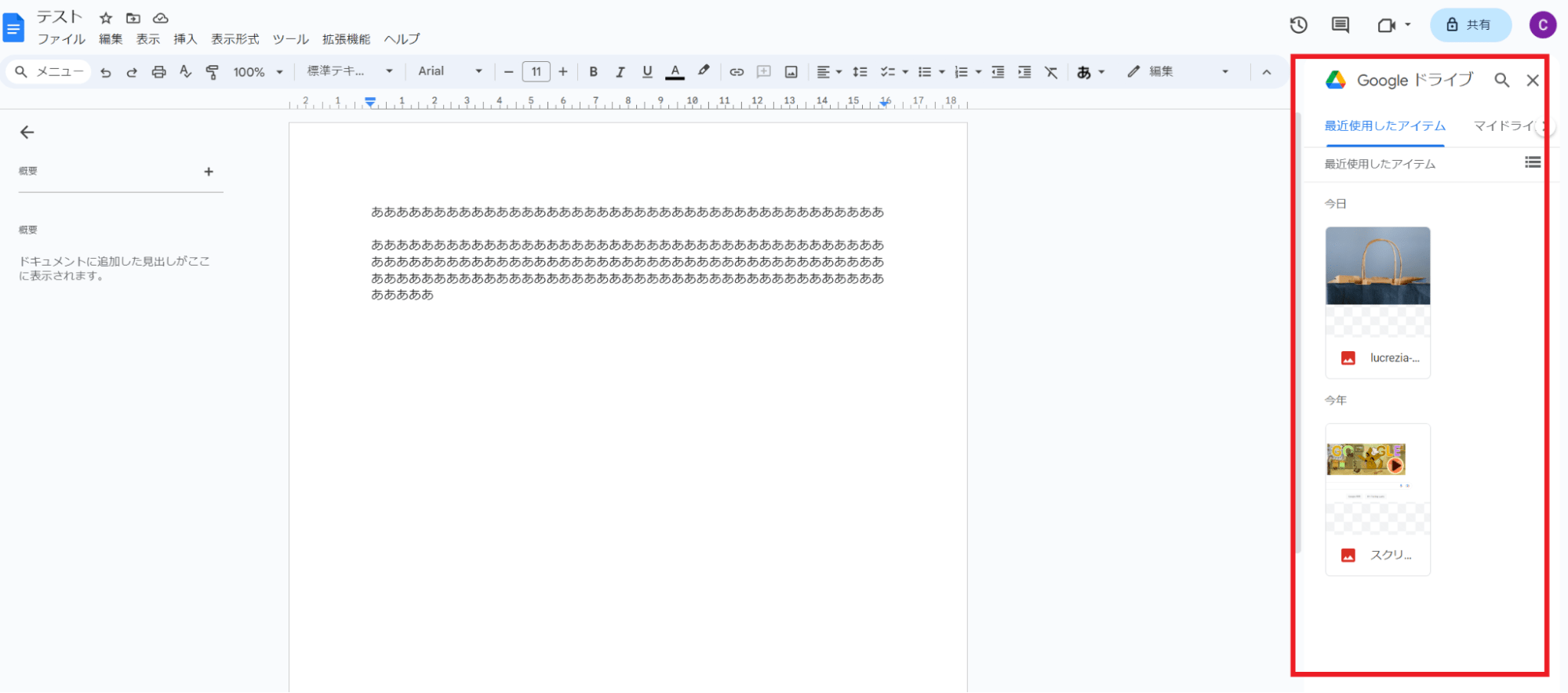Toggle underline formatting

pos(646,72)
